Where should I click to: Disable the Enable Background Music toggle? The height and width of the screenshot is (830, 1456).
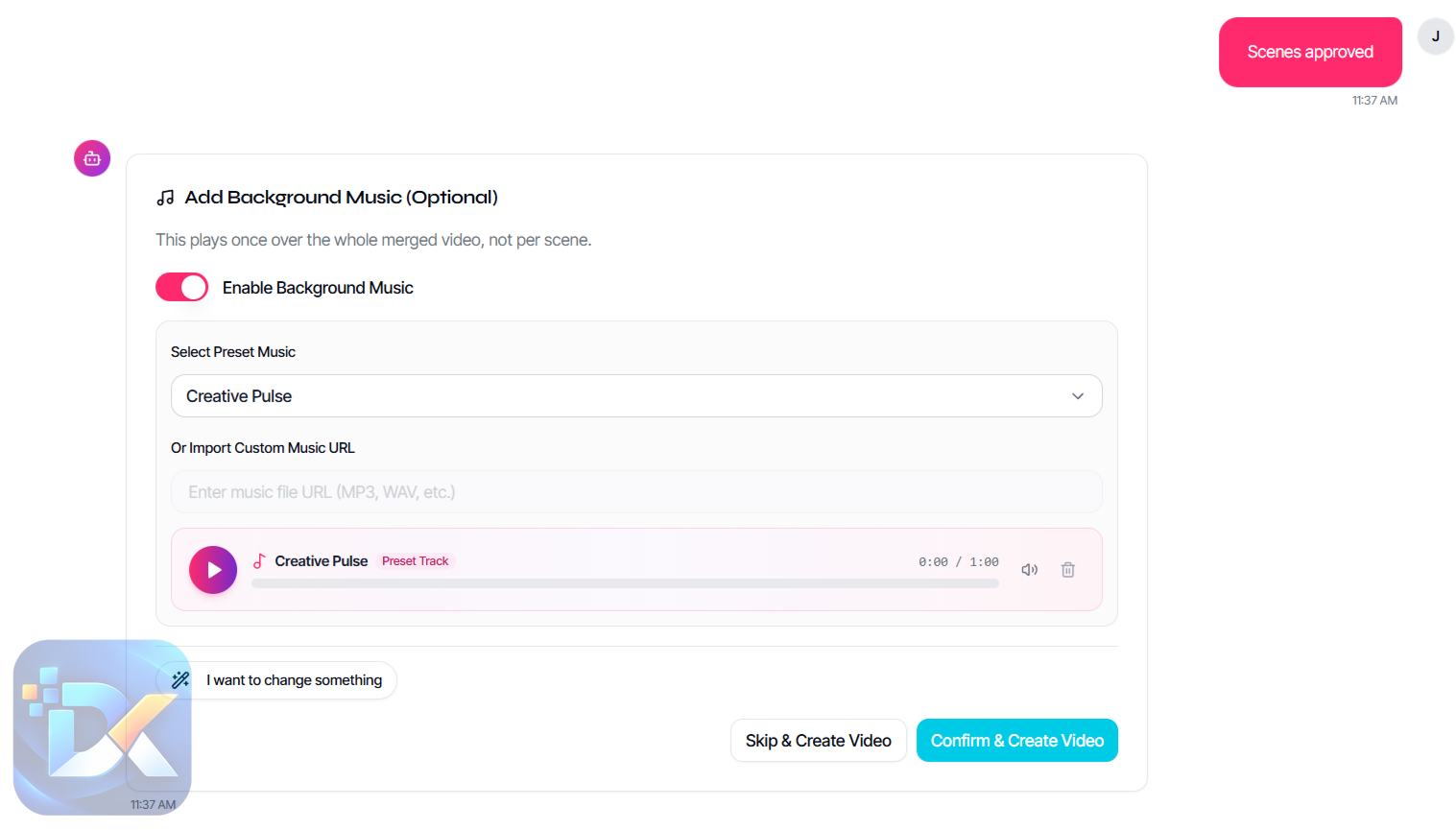click(x=181, y=287)
